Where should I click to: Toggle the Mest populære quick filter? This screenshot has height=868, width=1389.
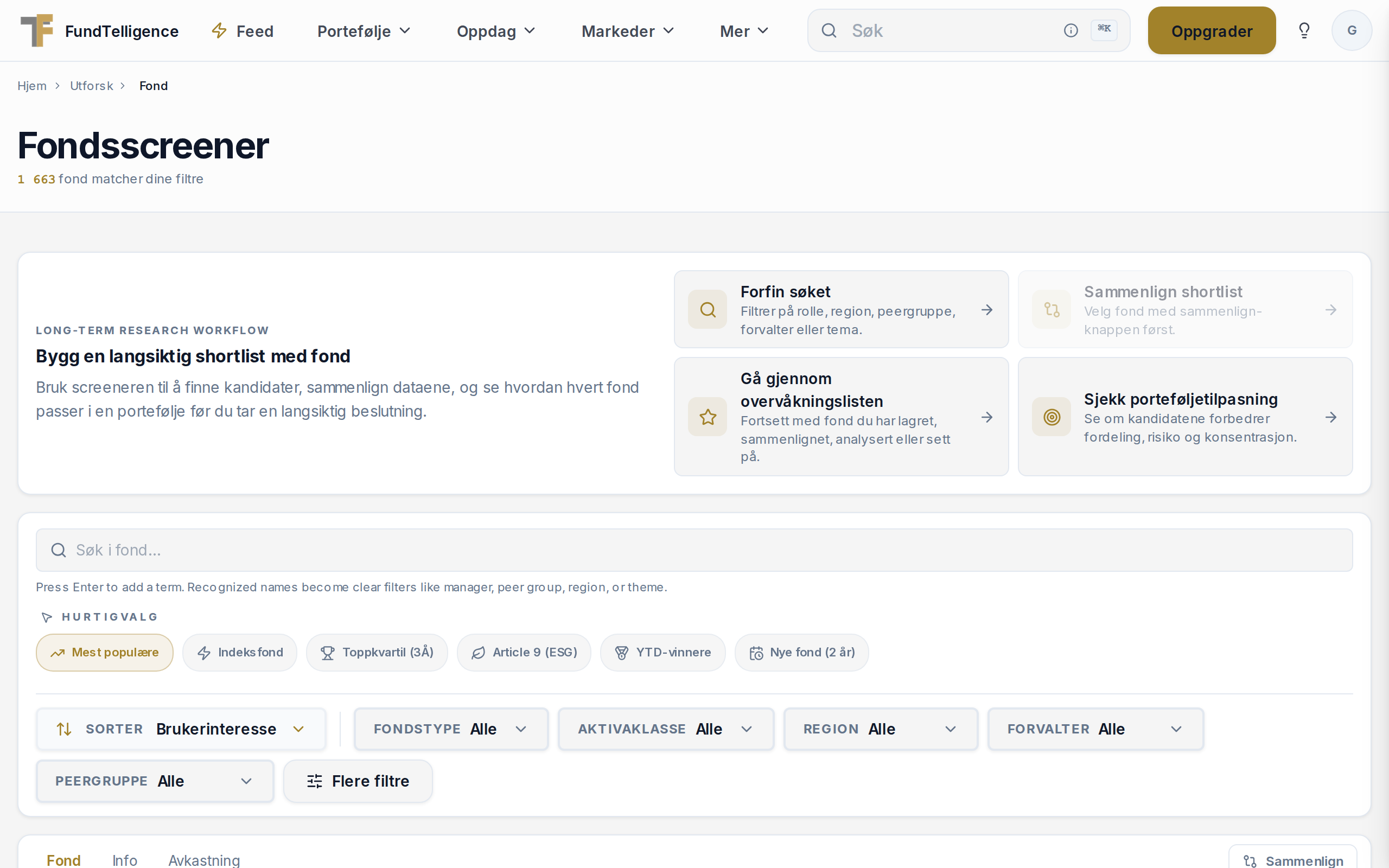(x=105, y=653)
